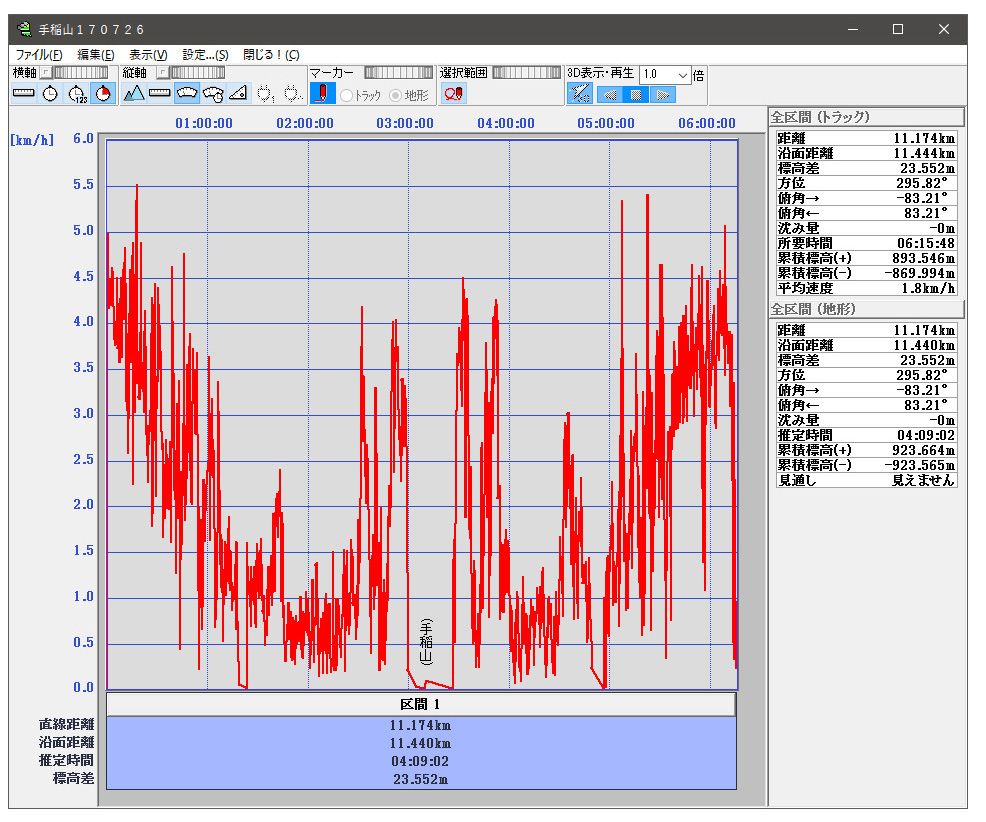Toggle the red marker pin icon
The height and width of the screenshot is (822, 986).
tap(322, 94)
